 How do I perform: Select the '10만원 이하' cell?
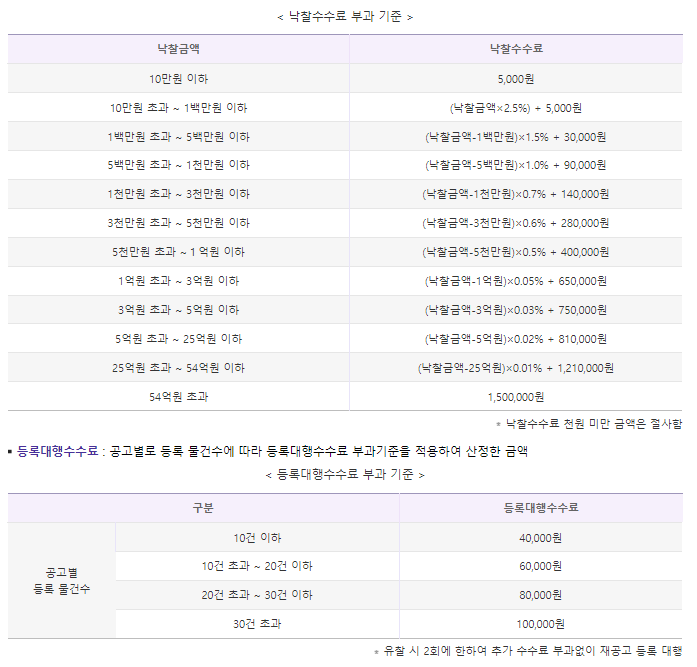pyautogui.click(x=178, y=79)
